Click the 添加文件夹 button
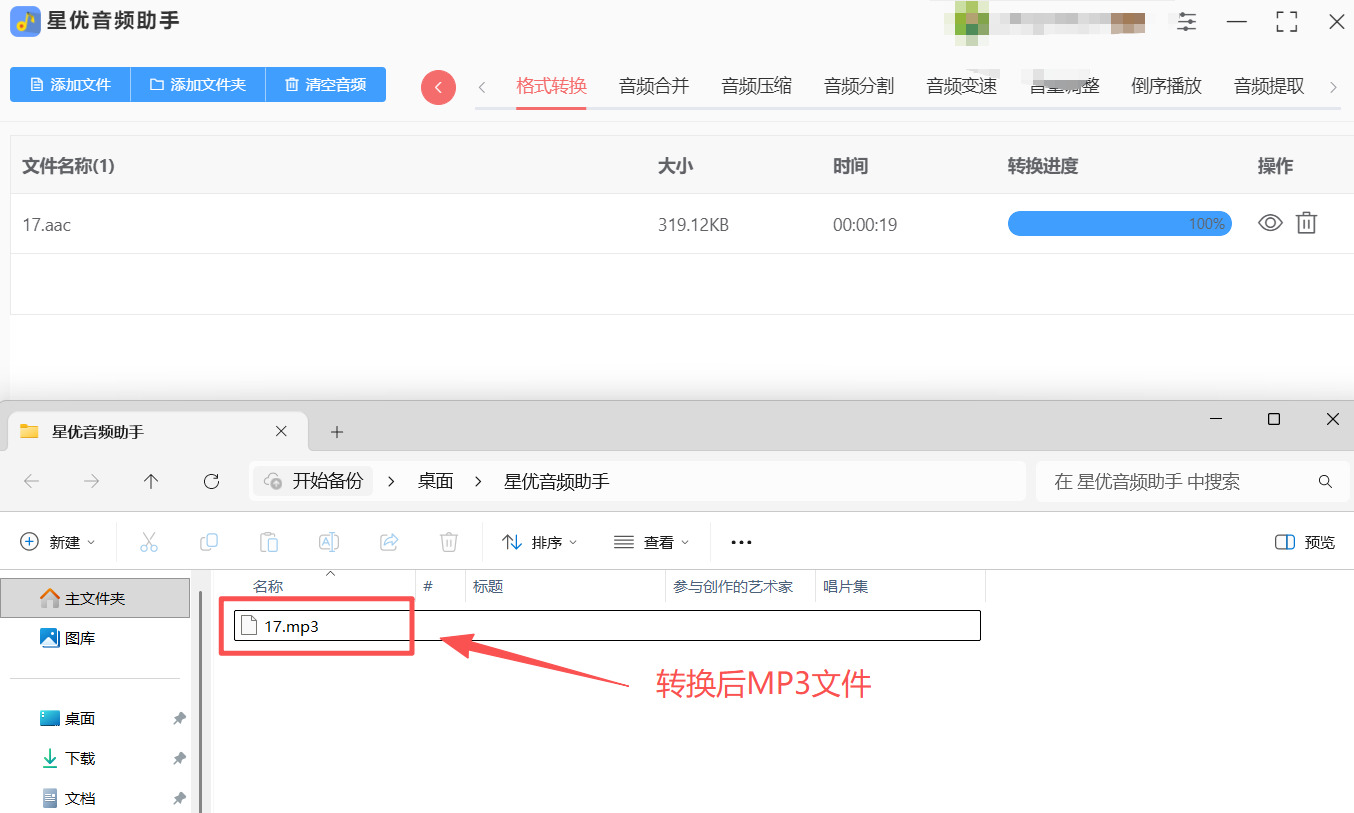This screenshot has width=1354, height=813. [198, 85]
